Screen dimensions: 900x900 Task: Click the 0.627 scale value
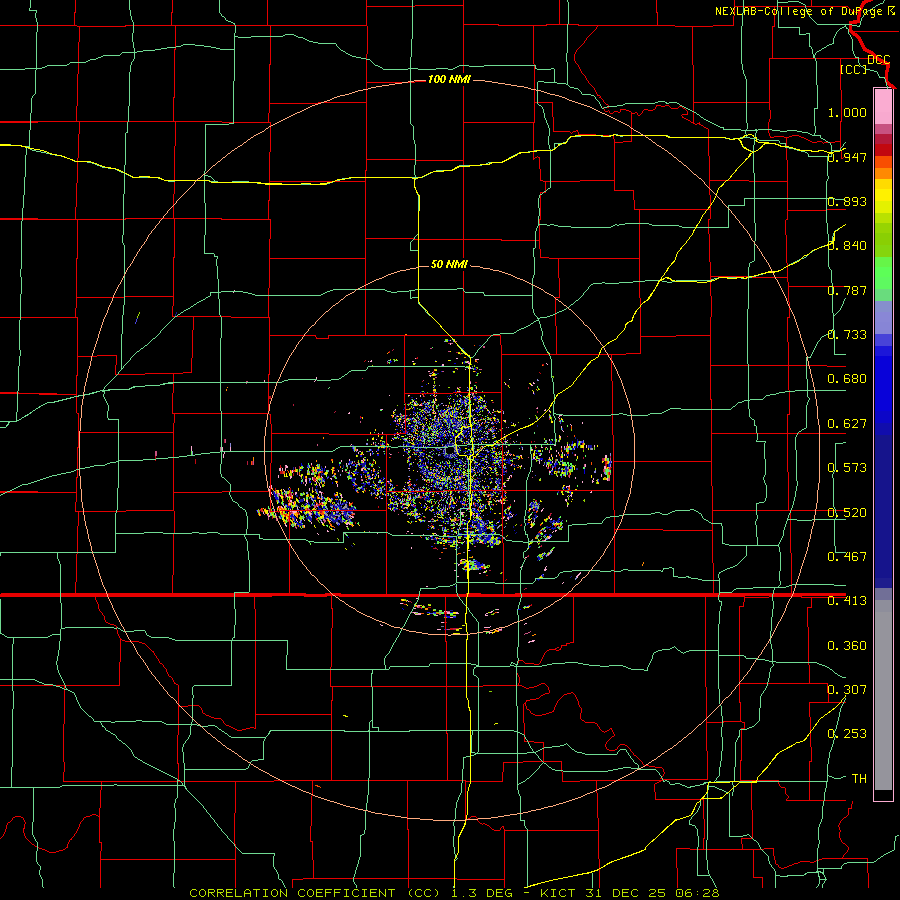point(847,424)
